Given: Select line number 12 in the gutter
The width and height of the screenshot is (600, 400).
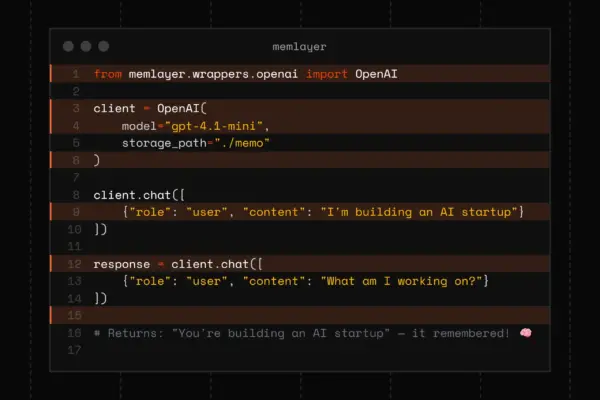Looking at the screenshot, I should coord(75,264).
